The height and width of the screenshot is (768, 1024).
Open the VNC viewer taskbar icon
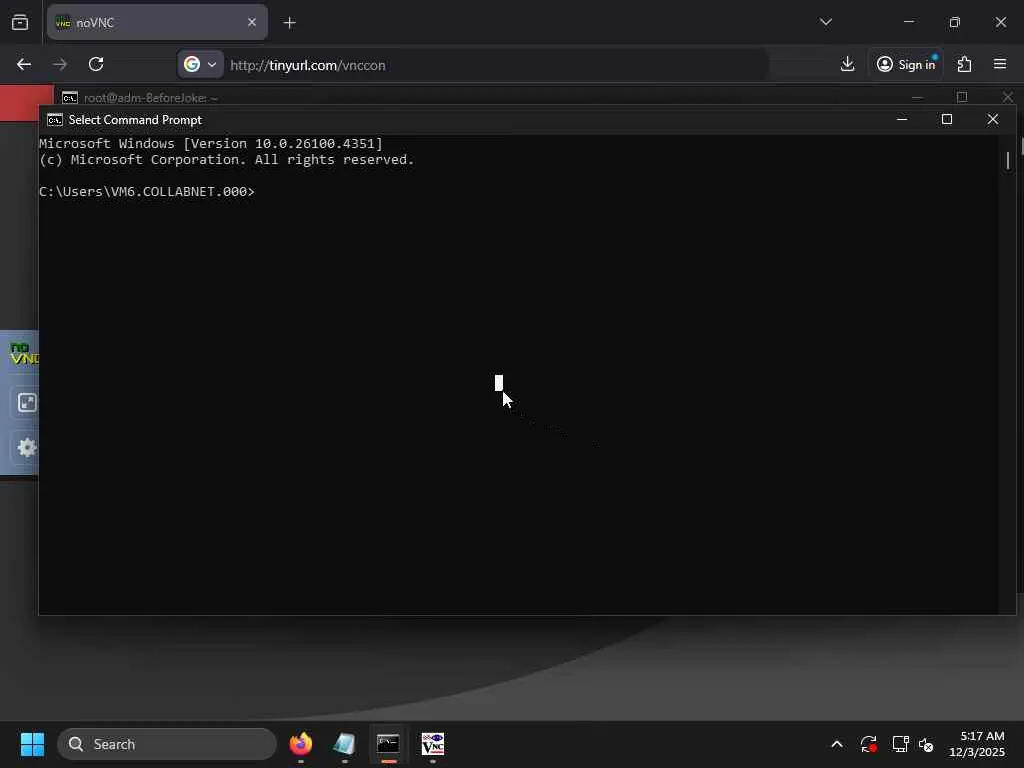pyautogui.click(x=432, y=744)
